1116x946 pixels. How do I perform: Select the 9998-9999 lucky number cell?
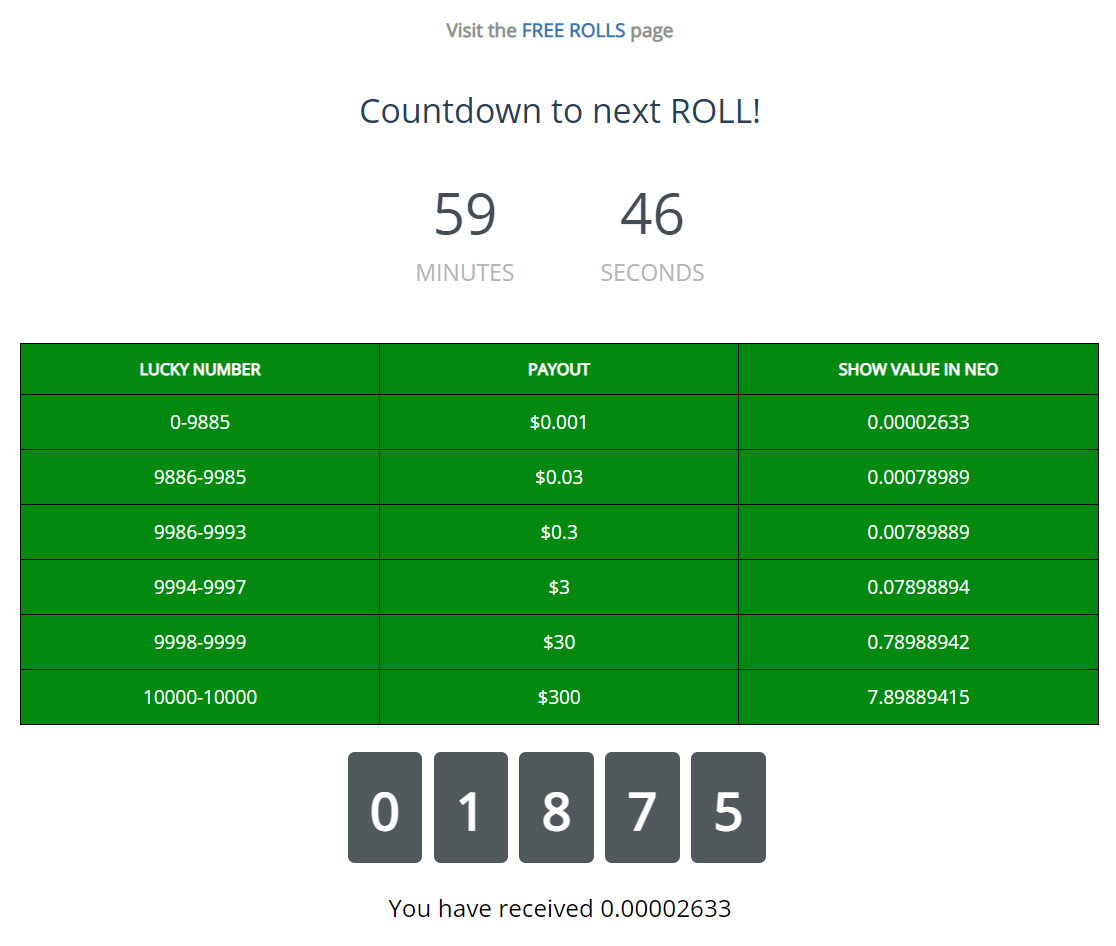[200, 642]
